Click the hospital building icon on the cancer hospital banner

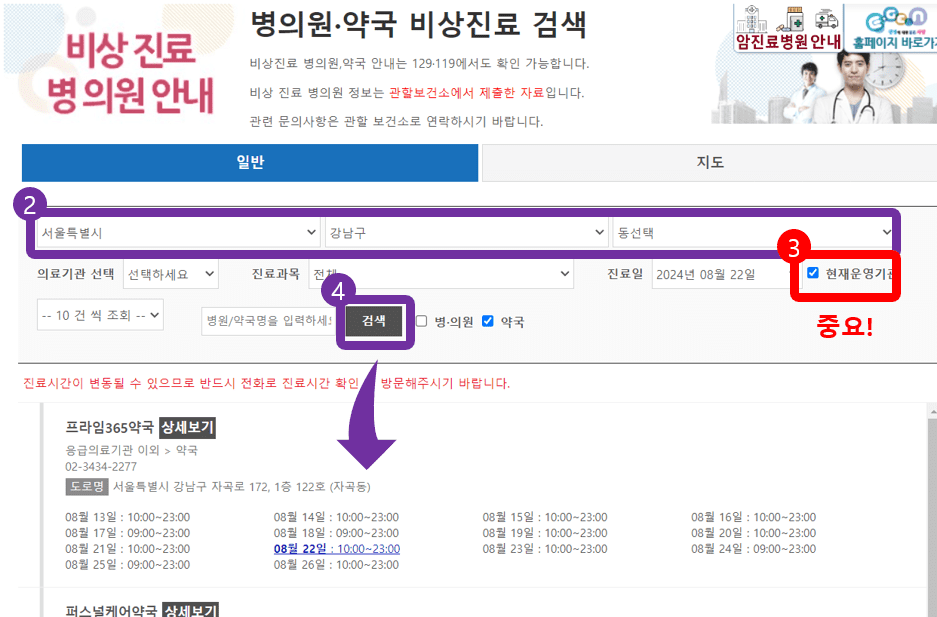point(750,20)
